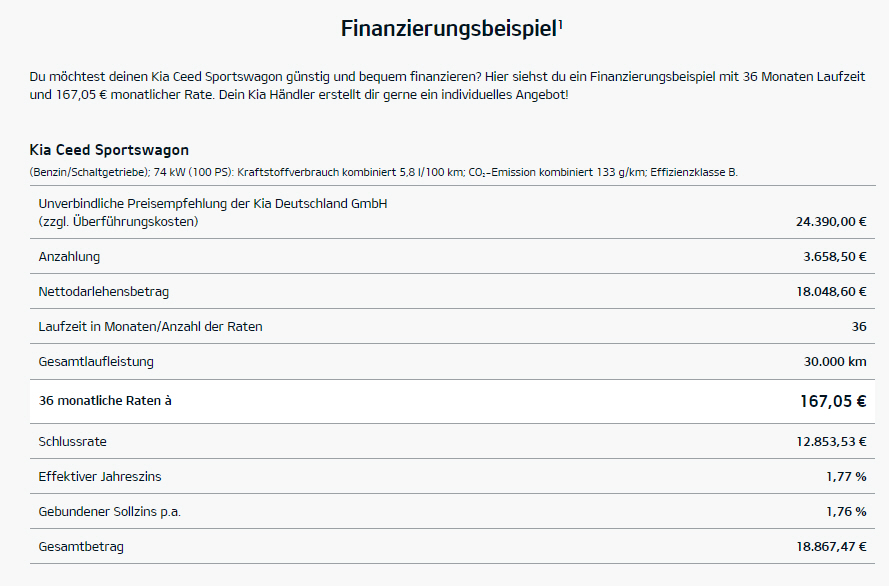Select the Effektiver Jahreszins label
The width and height of the screenshot is (889, 586).
pyautogui.click(x=100, y=477)
